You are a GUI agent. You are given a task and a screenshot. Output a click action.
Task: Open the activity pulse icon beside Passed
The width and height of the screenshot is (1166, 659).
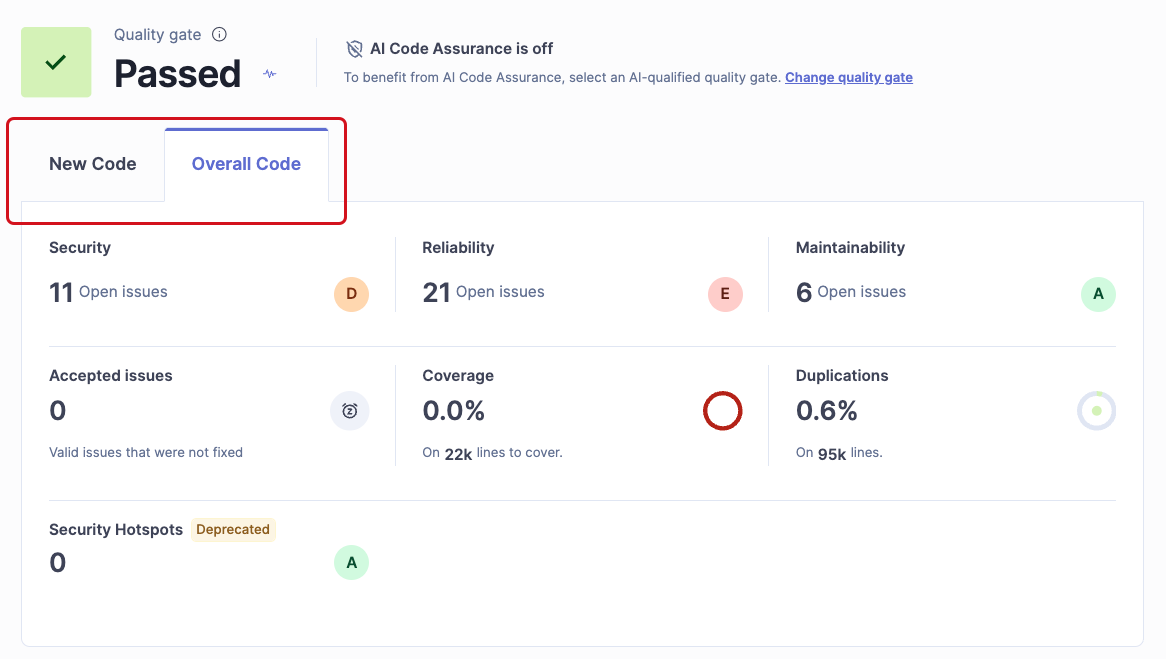click(x=269, y=74)
